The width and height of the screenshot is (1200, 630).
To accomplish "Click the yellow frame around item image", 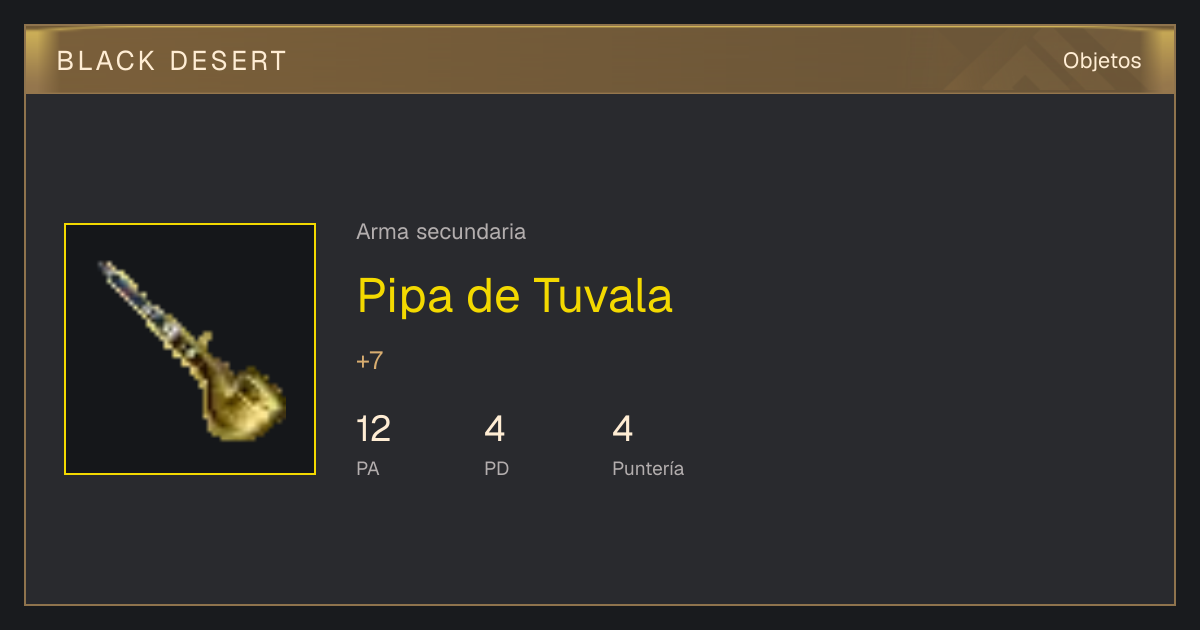I will 190,225.
